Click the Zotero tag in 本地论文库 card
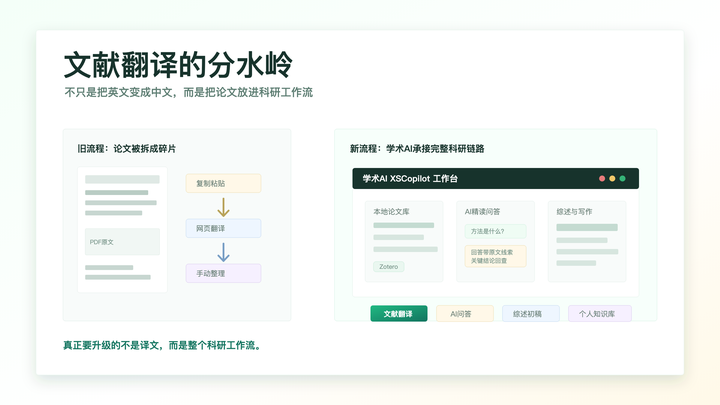The image size is (720, 405). 388,267
